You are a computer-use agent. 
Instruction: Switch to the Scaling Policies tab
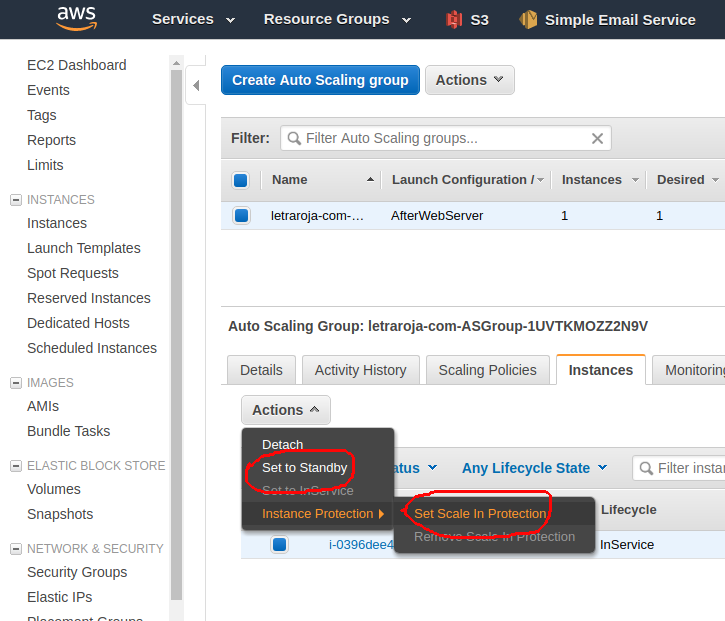click(487, 370)
